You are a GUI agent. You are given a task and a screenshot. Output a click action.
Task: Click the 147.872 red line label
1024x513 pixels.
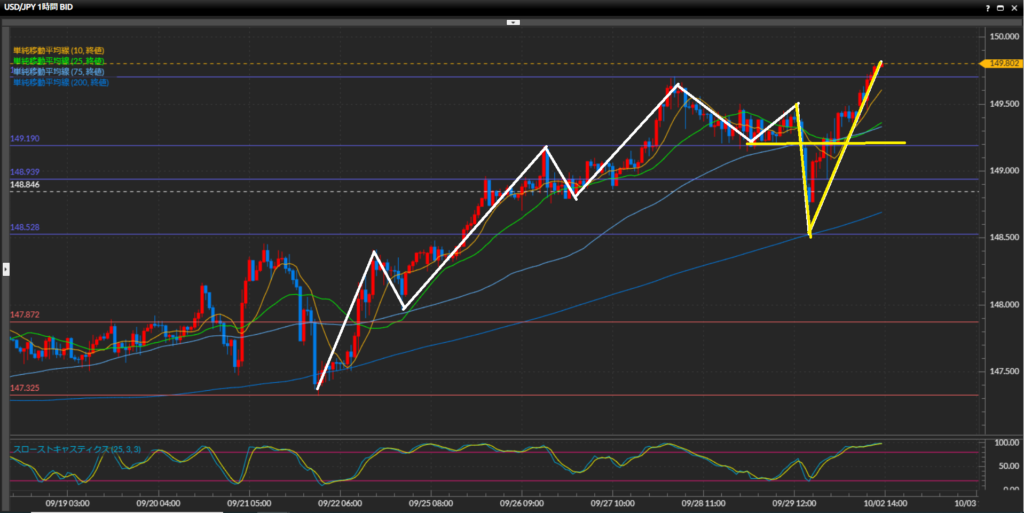pyautogui.click(x=24, y=315)
